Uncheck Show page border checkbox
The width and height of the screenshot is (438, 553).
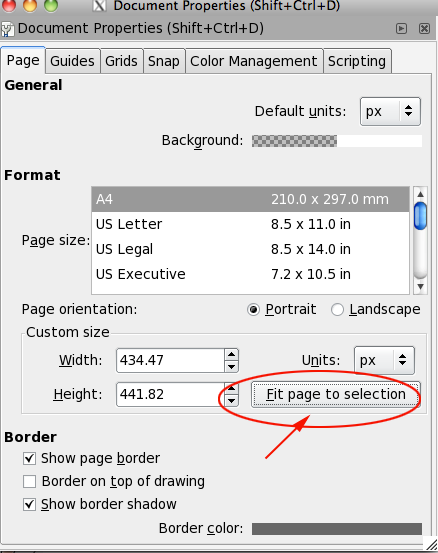tap(29, 458)
